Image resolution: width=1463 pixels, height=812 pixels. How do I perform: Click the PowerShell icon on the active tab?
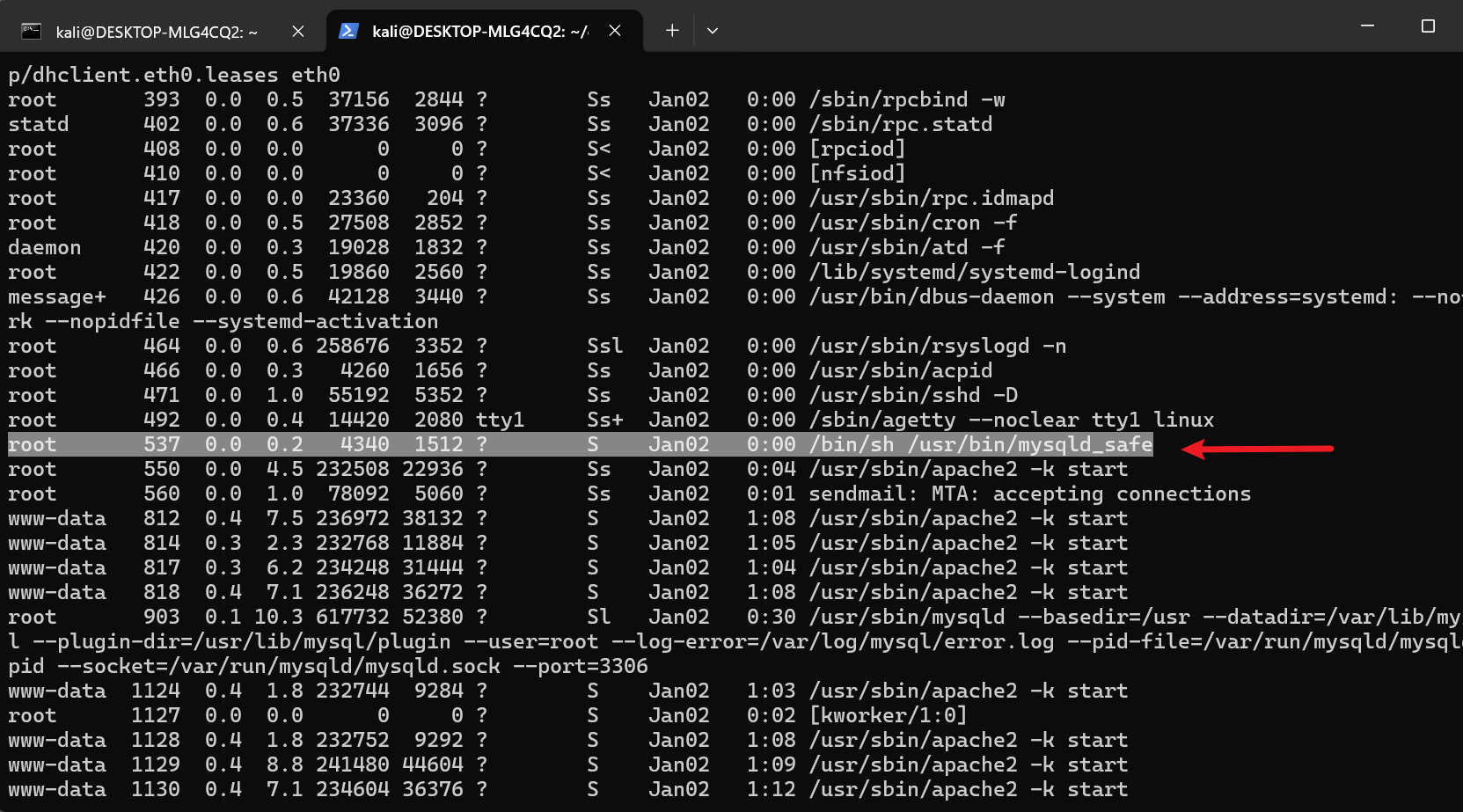click(348, 32)
